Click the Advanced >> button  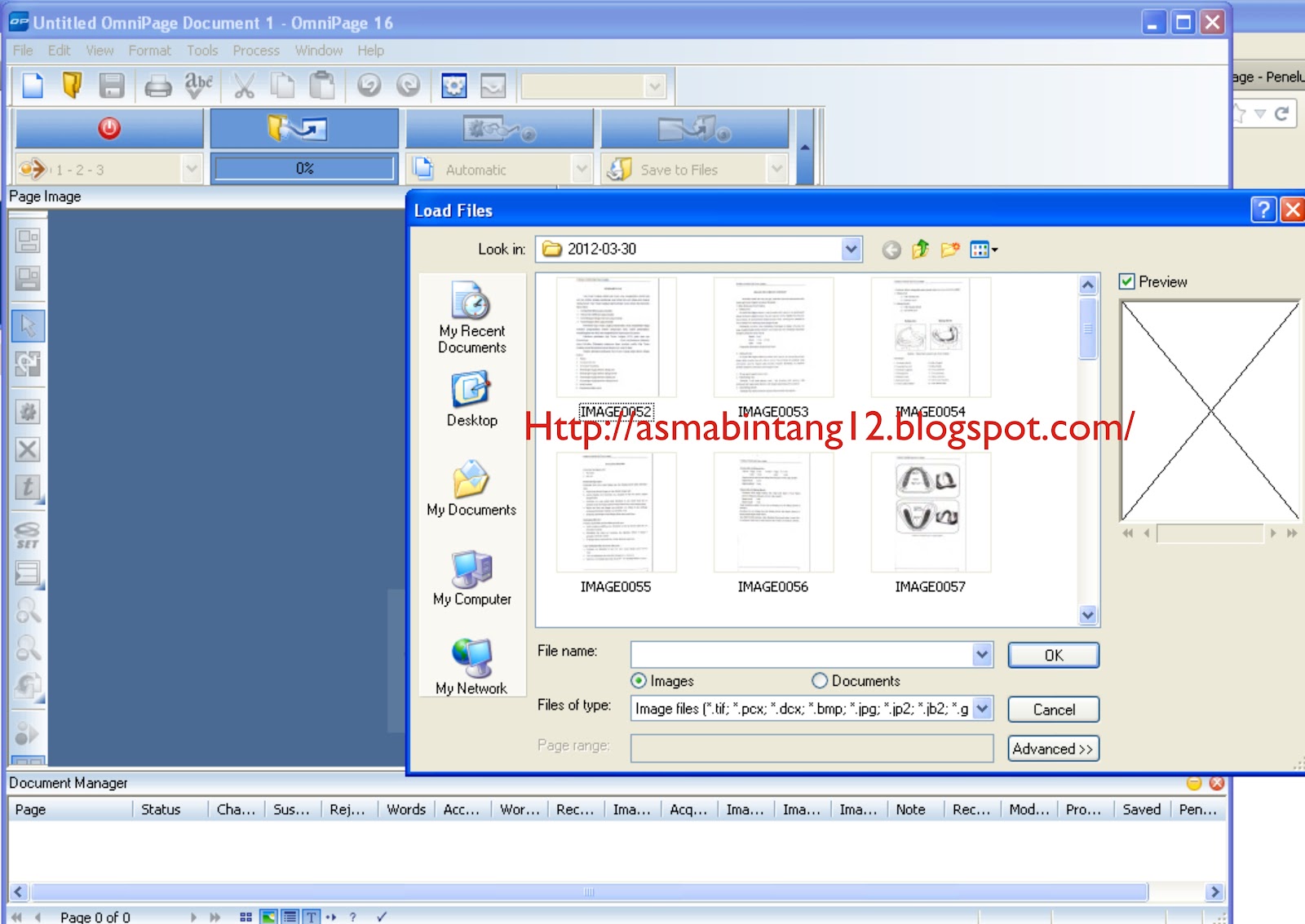(x=1054, y=749)
